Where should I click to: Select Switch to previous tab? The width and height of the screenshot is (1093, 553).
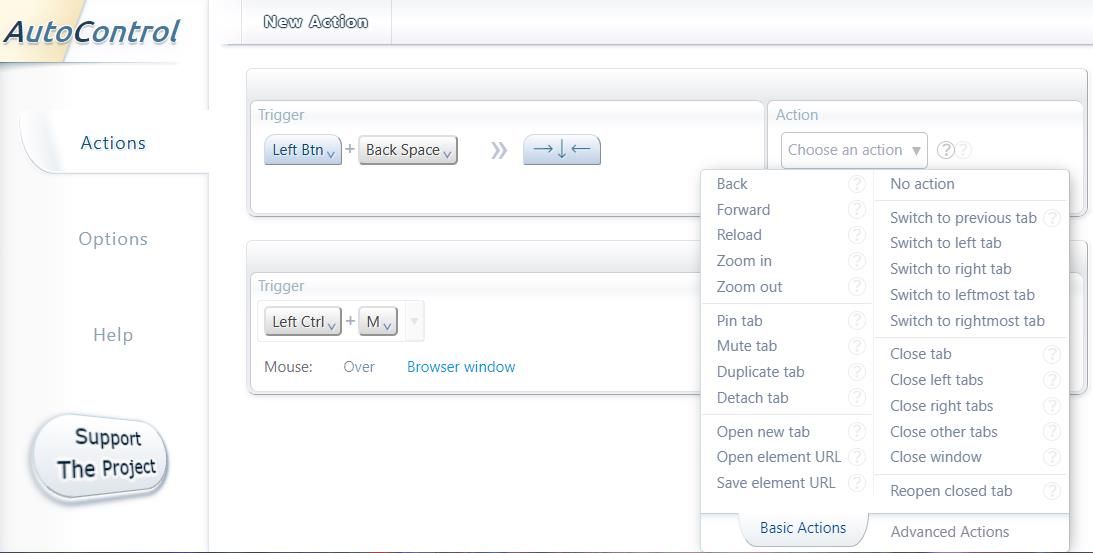point(963,218)
